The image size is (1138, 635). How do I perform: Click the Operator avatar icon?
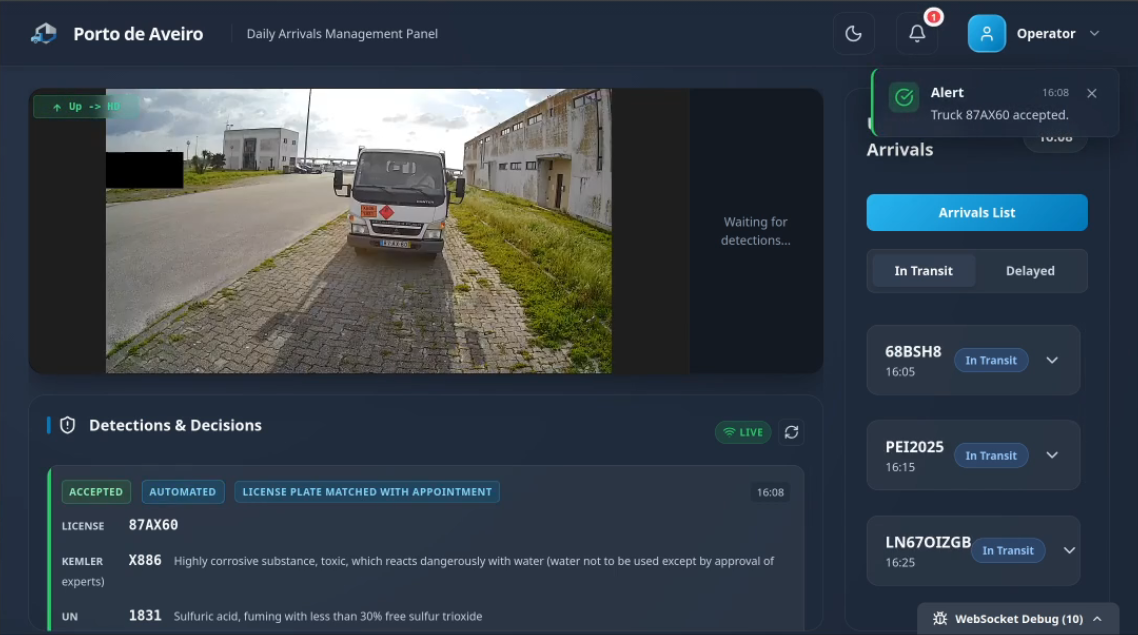pos(986,33)
